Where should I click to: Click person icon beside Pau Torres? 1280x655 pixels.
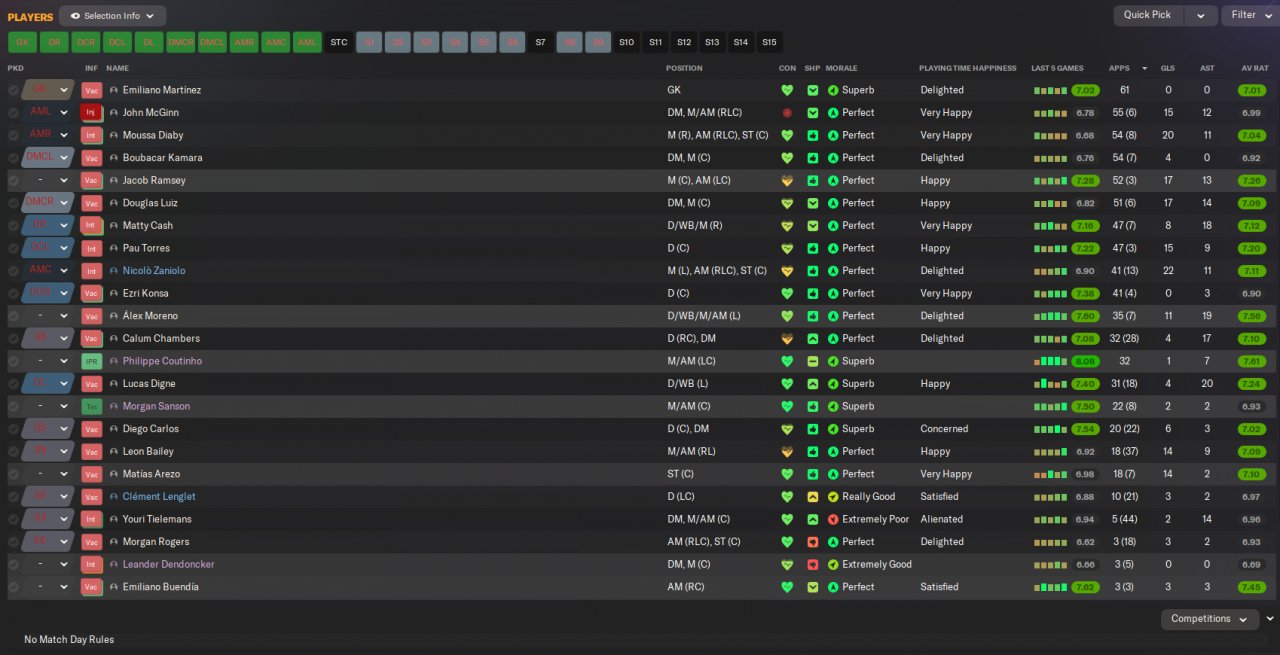point(114,248)
